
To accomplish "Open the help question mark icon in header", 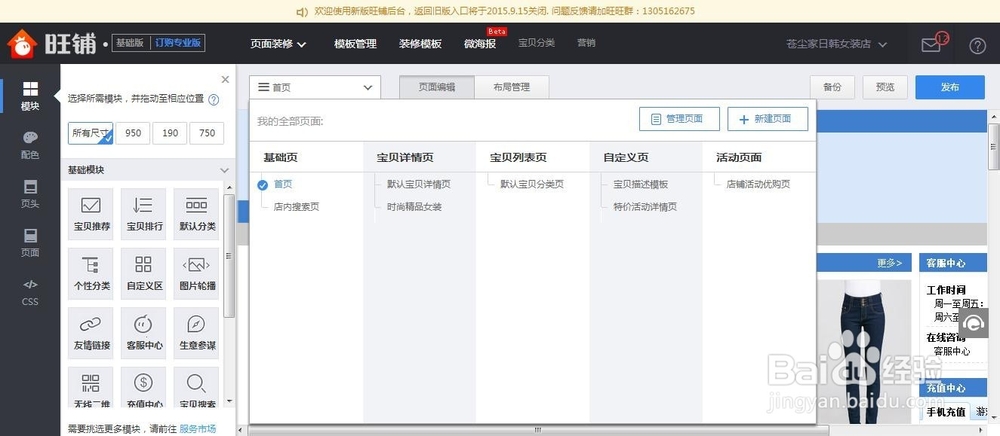I will [x=977, y=46].
